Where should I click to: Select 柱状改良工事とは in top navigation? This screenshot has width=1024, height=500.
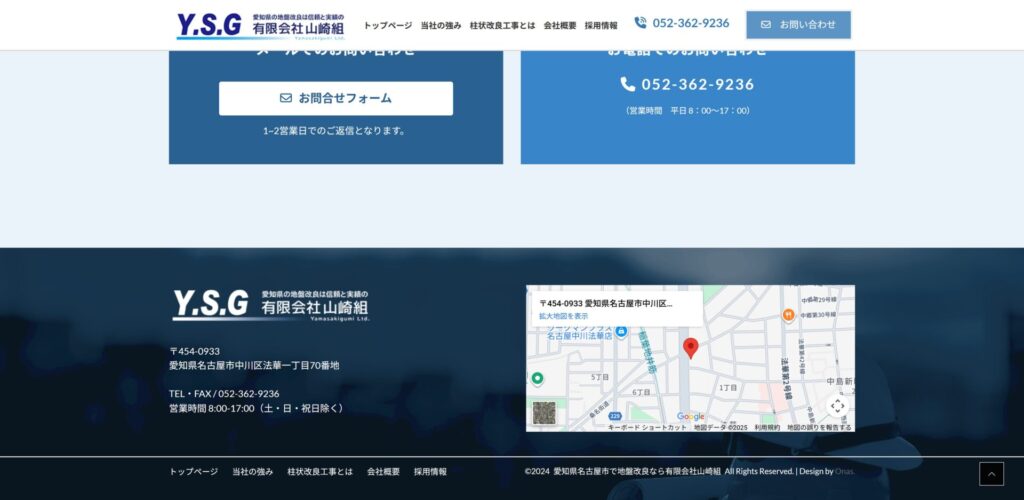pyautogui.click(x=502, y=25)
